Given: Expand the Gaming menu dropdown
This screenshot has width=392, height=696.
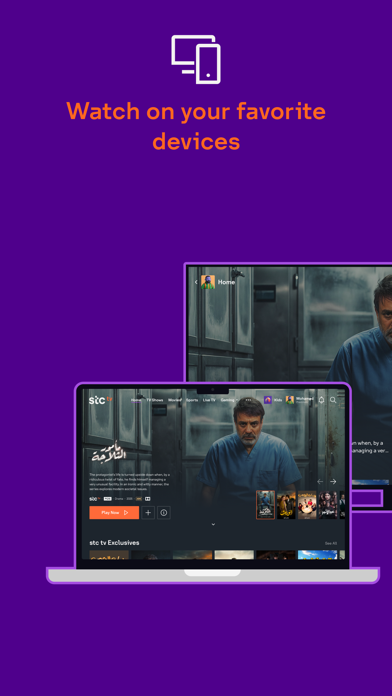Looking at the screenshot, I should 229,400.
